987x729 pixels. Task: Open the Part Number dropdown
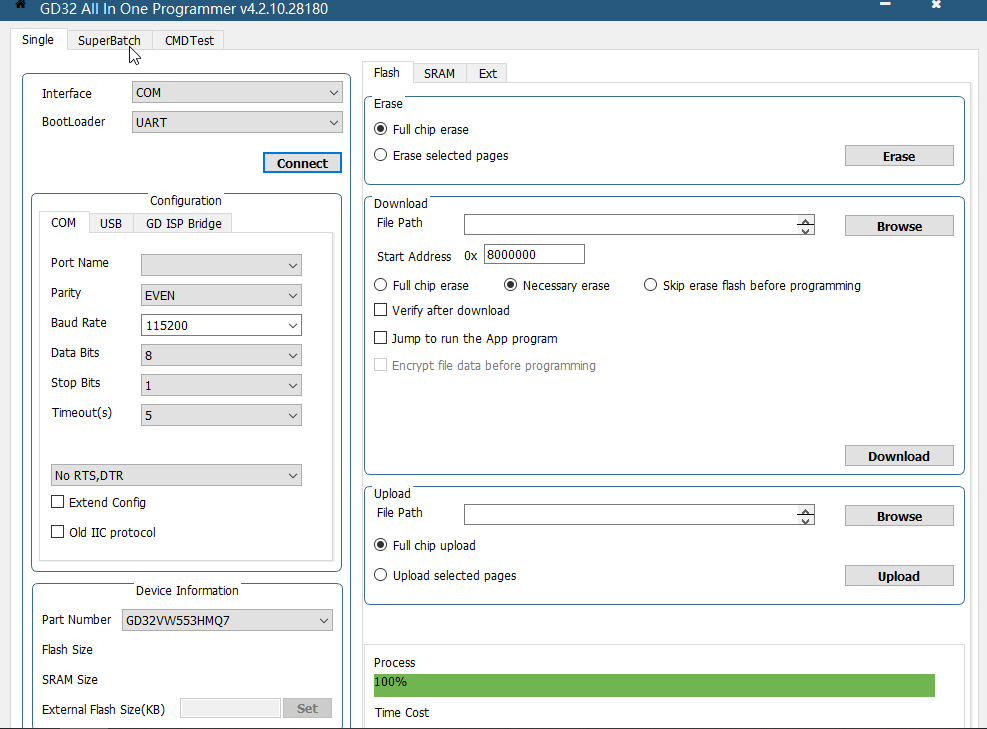(227, 621)
